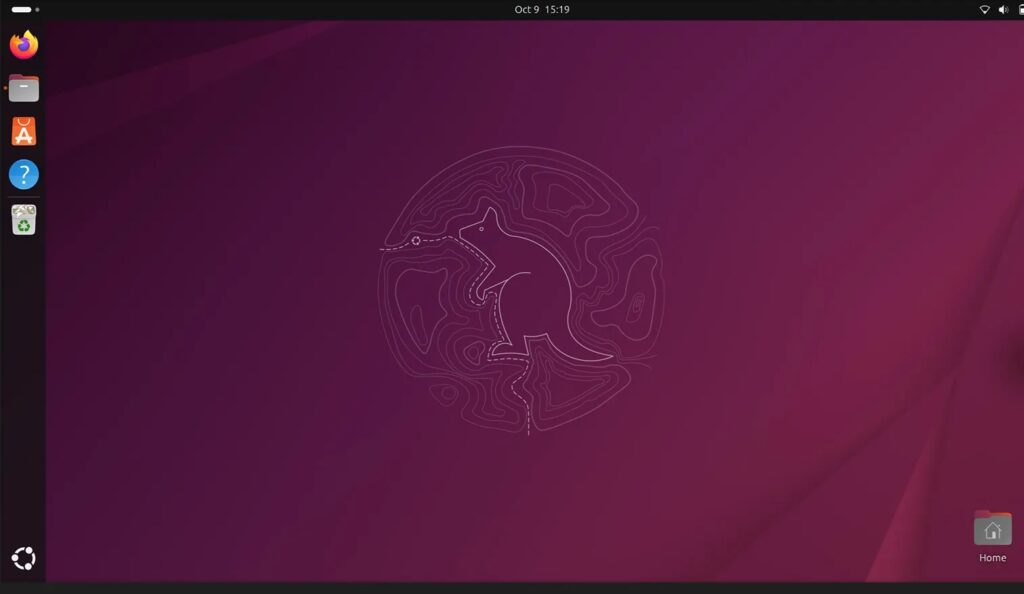Switch to the second workspace dot
The width and height of the screenshot is (1024, 594).
[38, 10]
